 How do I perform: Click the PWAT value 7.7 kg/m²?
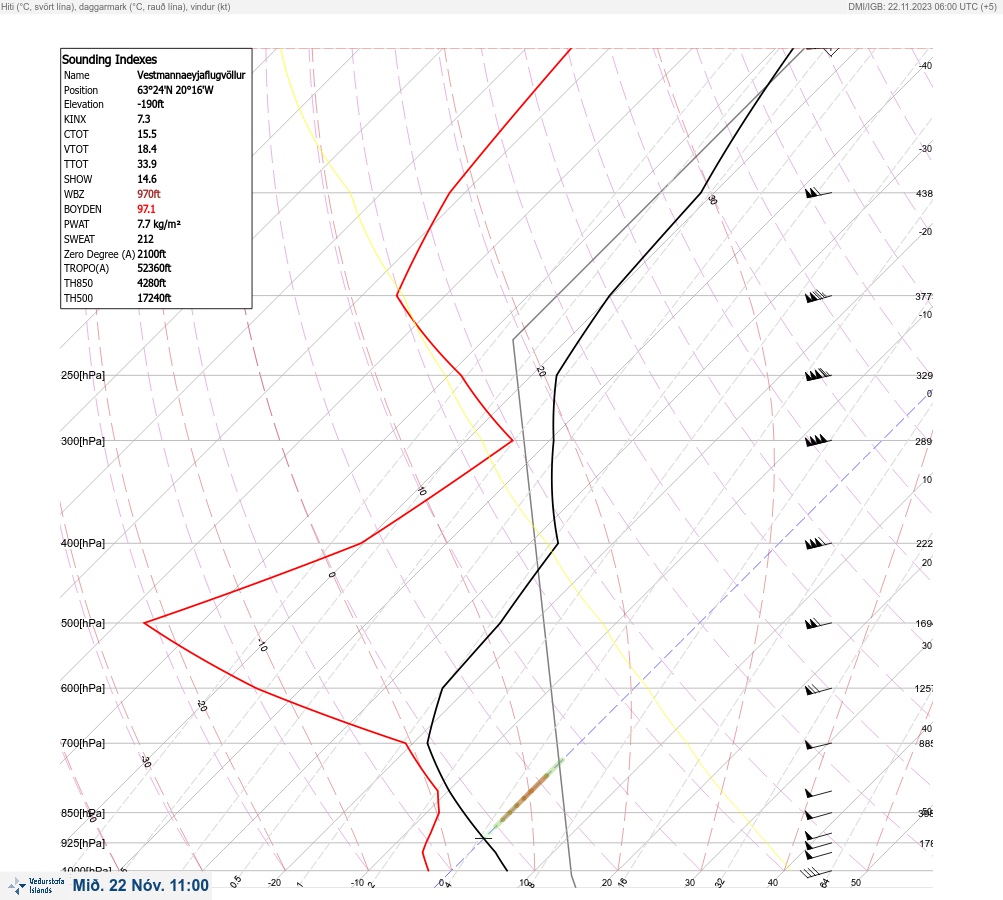click(x=159, y=224)
